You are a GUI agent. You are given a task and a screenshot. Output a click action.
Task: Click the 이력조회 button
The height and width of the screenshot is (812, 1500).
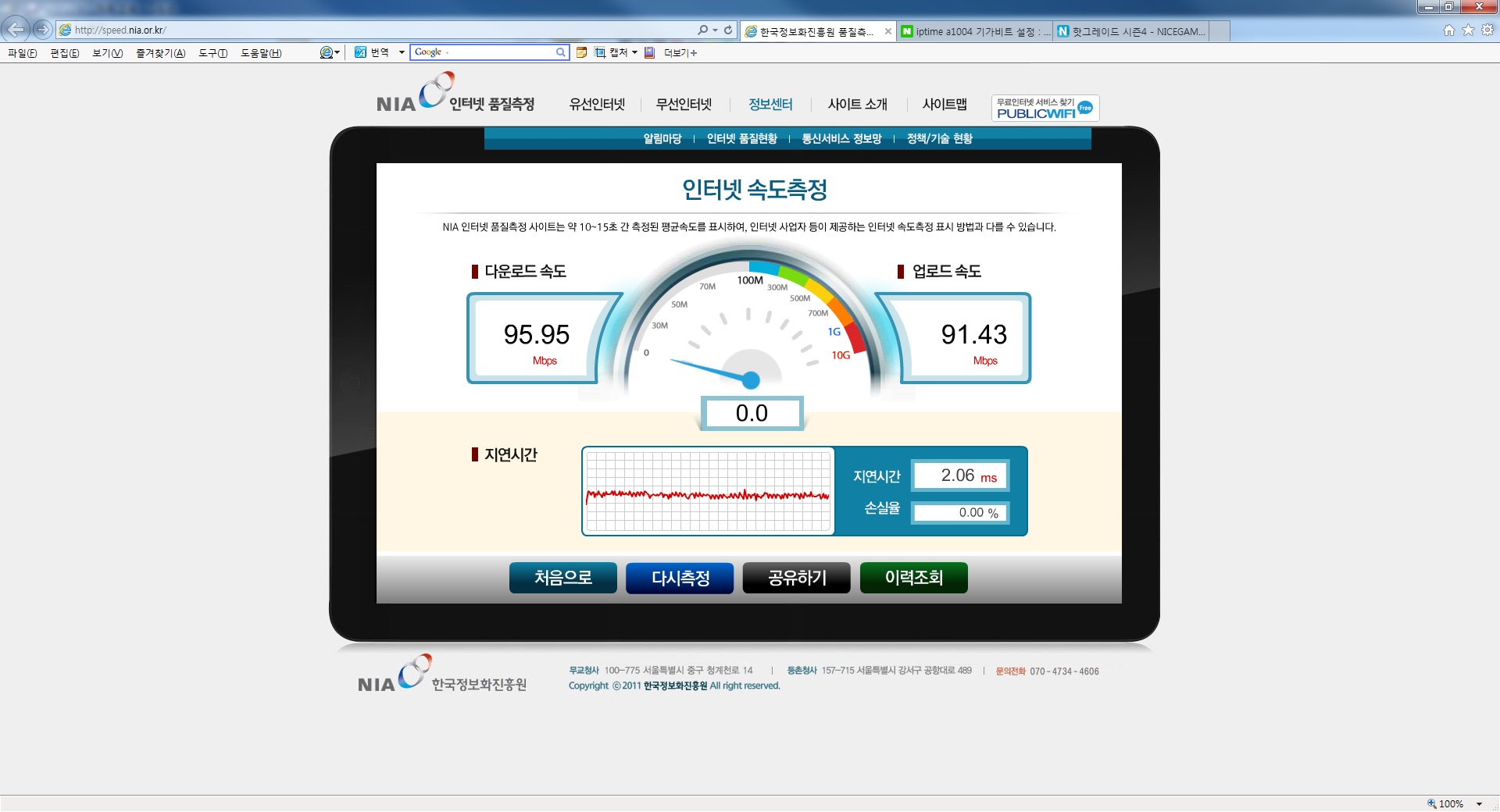913,578
